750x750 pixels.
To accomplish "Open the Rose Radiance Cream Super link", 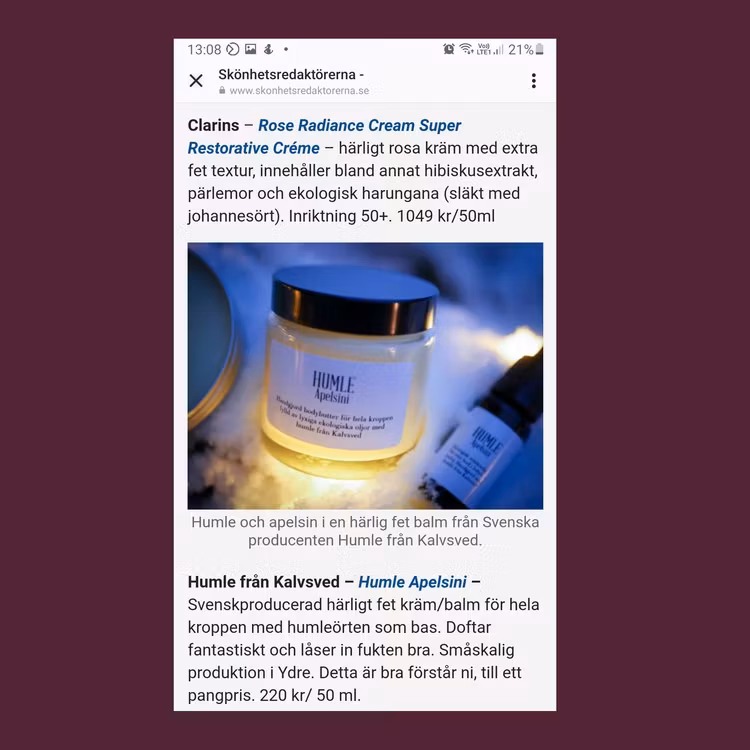I will [359, 125].
